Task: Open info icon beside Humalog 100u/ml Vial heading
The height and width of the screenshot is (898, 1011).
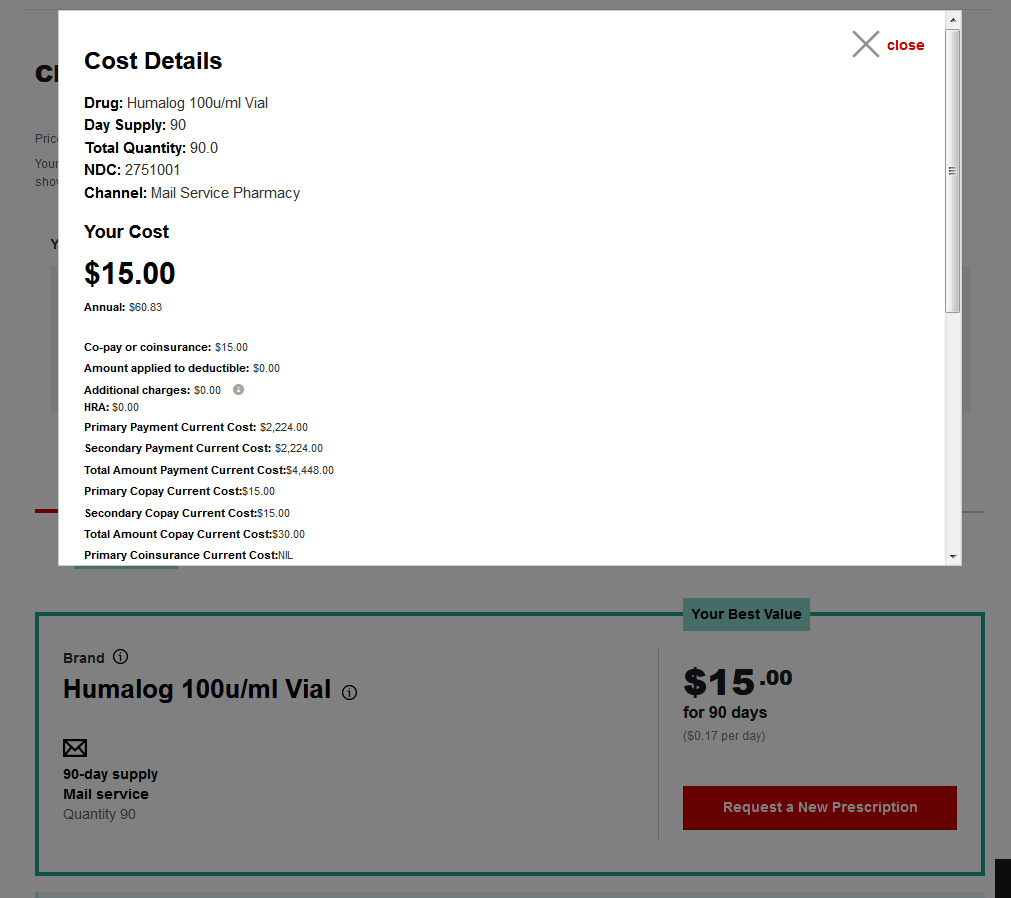Action: [349, 692]
